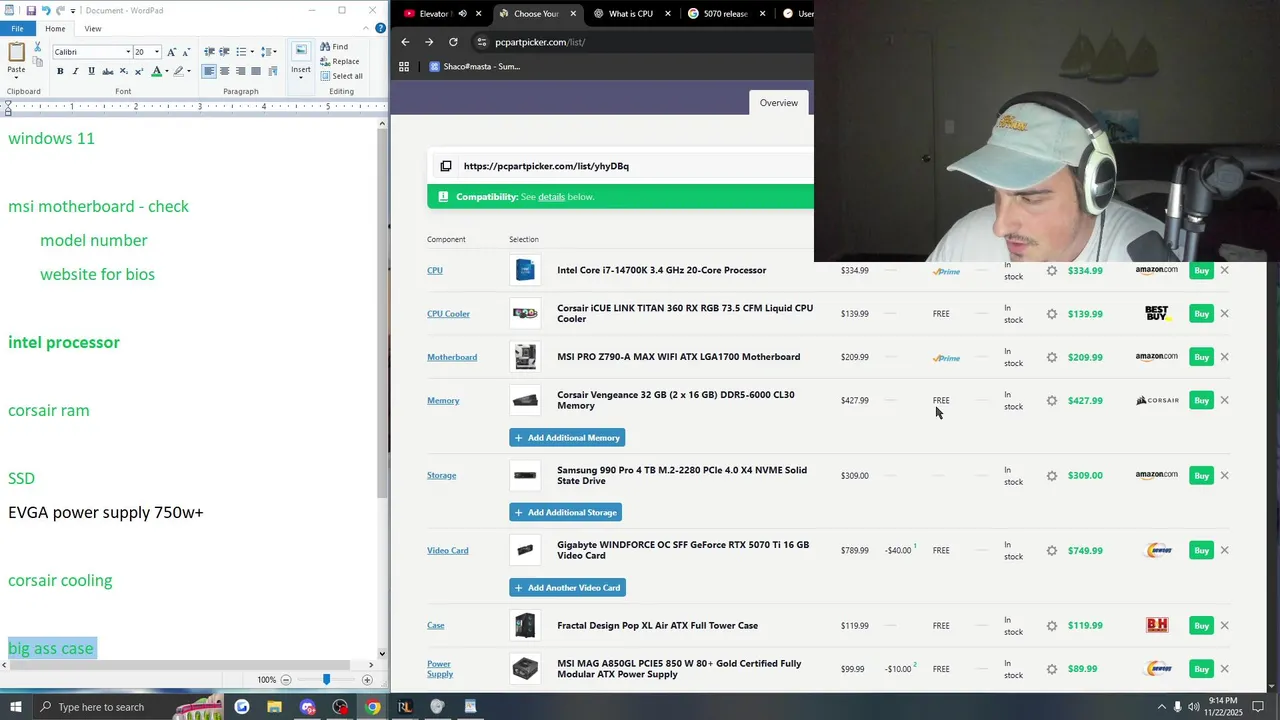Toggle subscript formatting
The height and width of the screenshot is (720, 1280).
pos(124,71)
